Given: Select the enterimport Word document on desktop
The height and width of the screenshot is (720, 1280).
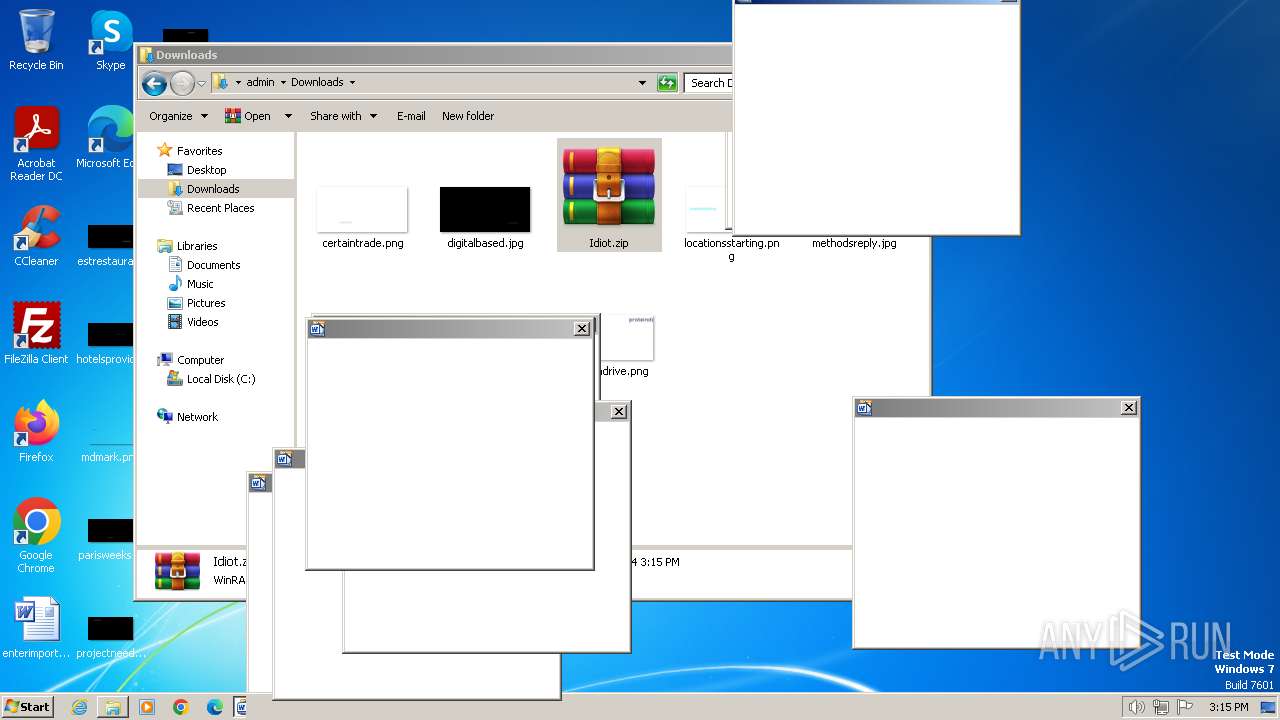Looking at the screenshot, I should coord(36,628).
